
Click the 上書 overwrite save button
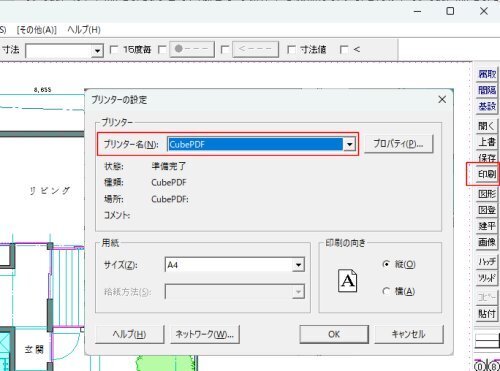487,142
